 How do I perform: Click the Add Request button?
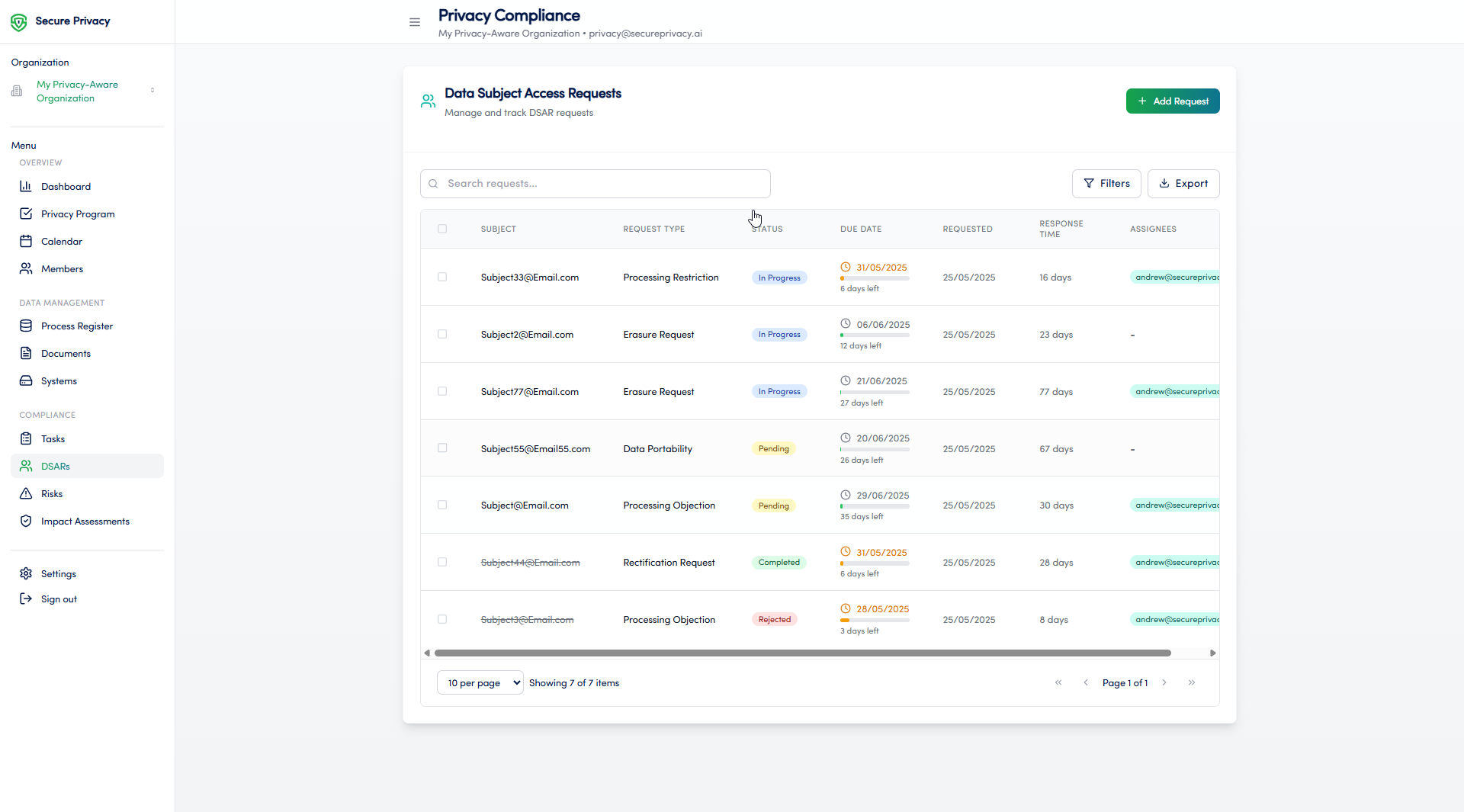tap(1173, 101)
